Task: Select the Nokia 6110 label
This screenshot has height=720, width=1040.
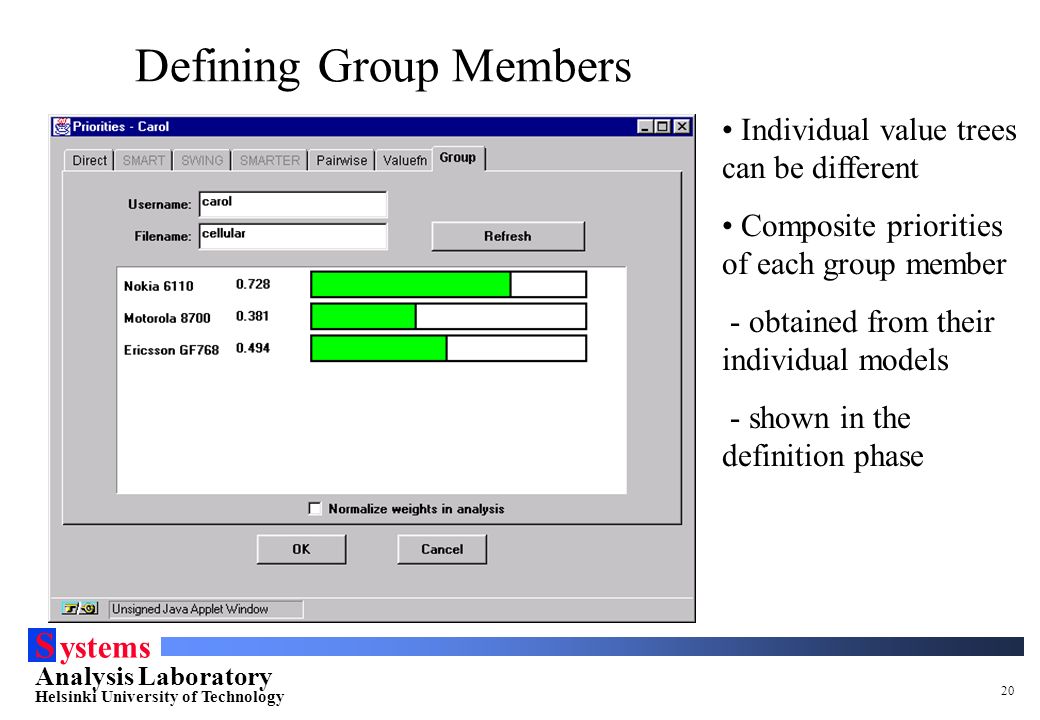Action: pos(159,286)
